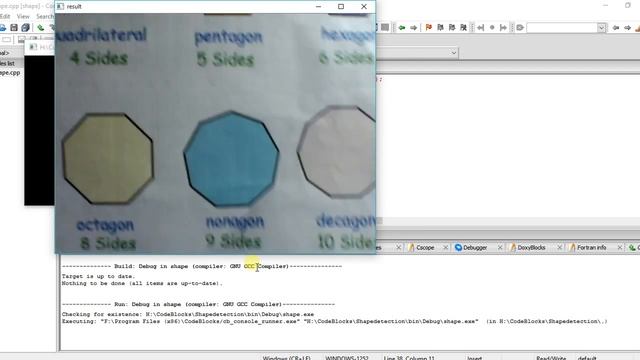Image resolution: width=640 pixels, height=360 pixels.
Task: Go to previous bookmark flag icon
Action: coord(440,27)
